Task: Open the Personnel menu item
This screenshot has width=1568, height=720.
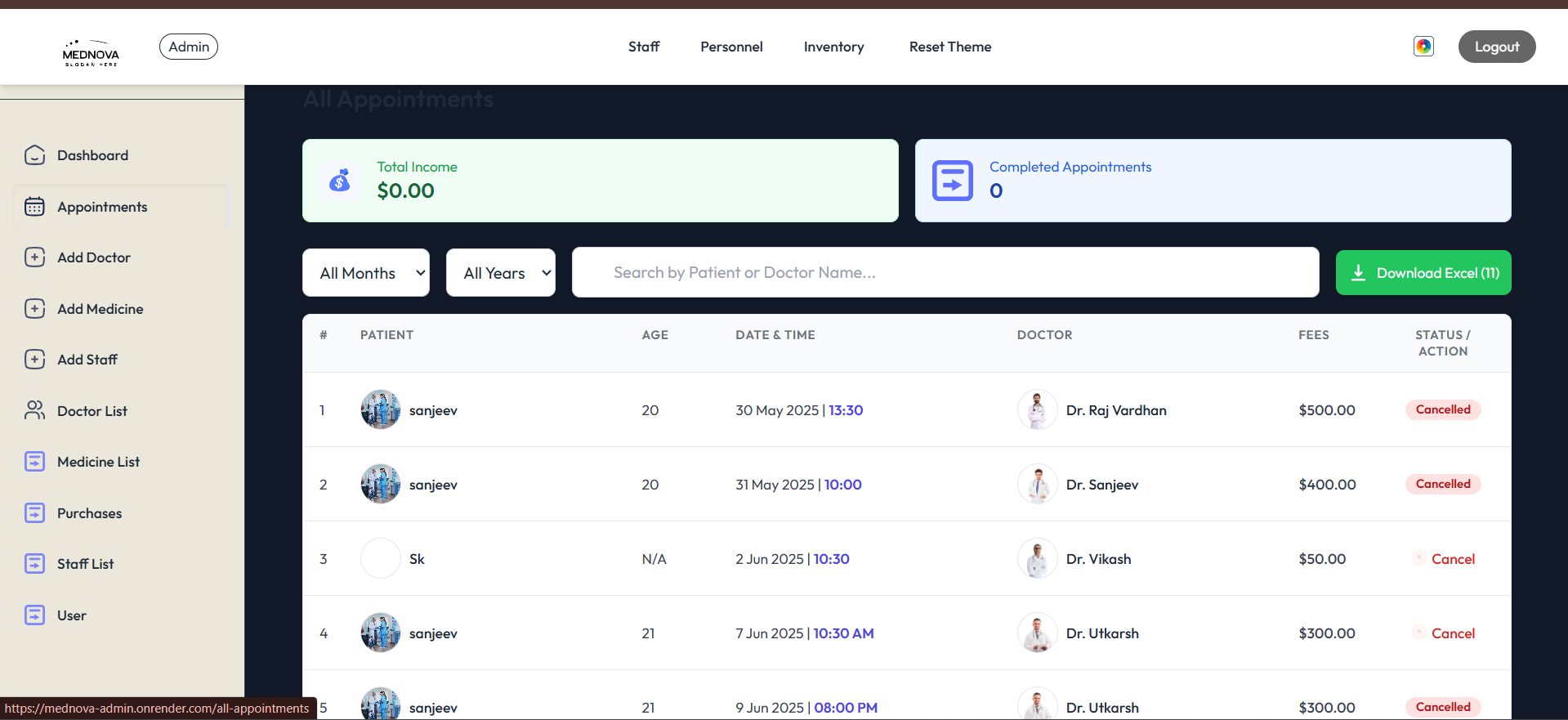Action: coord(731,47)
